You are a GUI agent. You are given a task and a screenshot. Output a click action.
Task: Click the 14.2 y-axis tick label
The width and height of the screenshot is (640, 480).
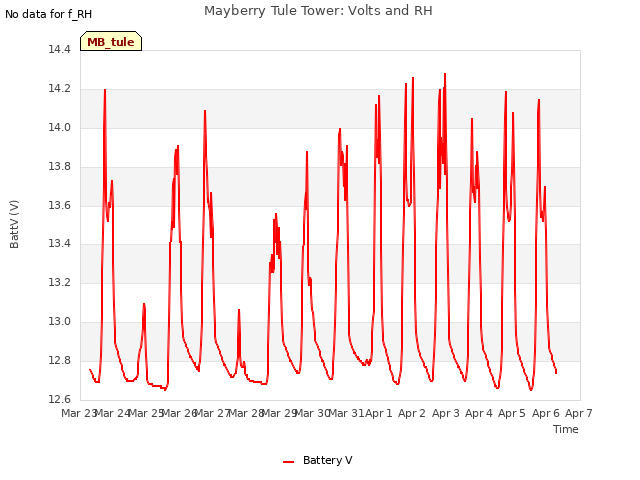(60, 89)
